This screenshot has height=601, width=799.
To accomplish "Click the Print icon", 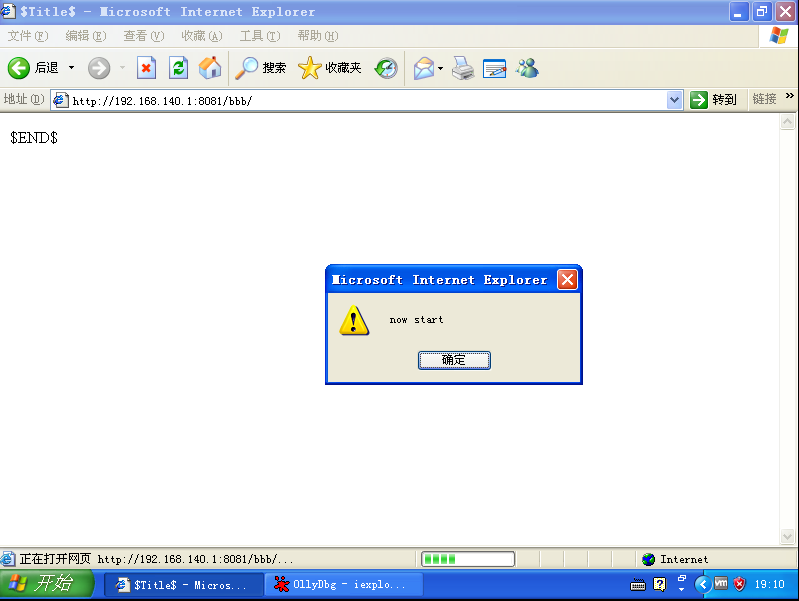I will tap(463, 68).
